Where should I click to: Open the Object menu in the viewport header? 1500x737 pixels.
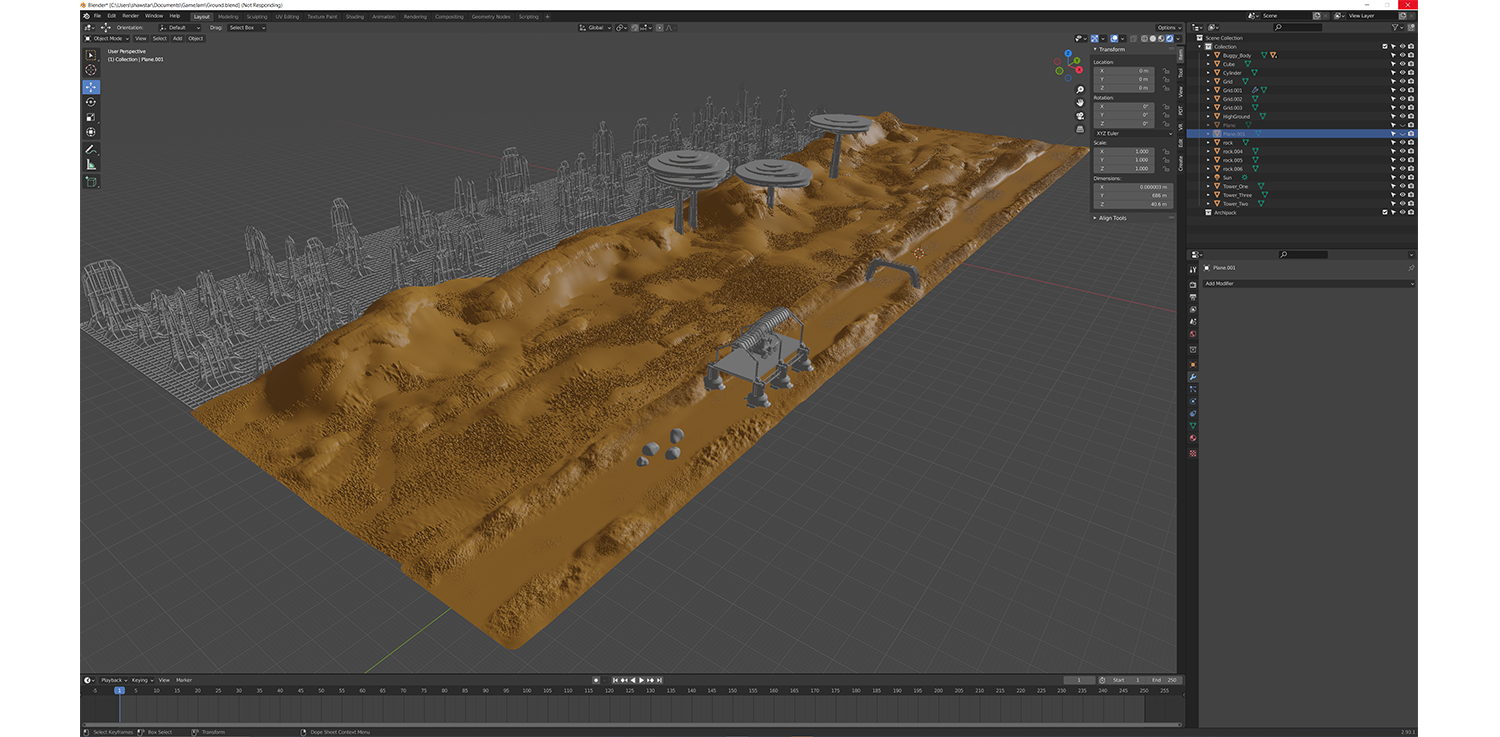tap(195, 39)
